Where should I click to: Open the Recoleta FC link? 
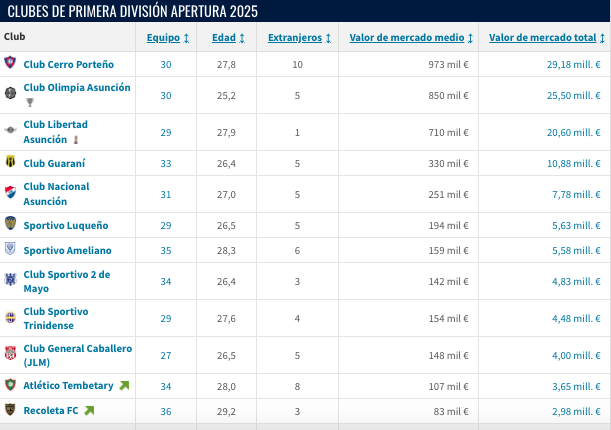51,411
